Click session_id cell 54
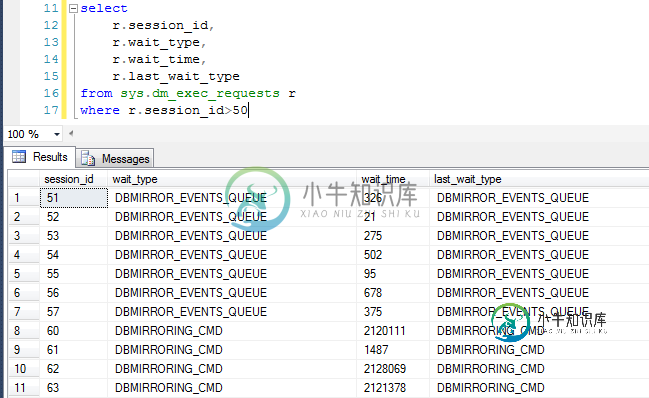Screen dimensions: 649x398 74,255
